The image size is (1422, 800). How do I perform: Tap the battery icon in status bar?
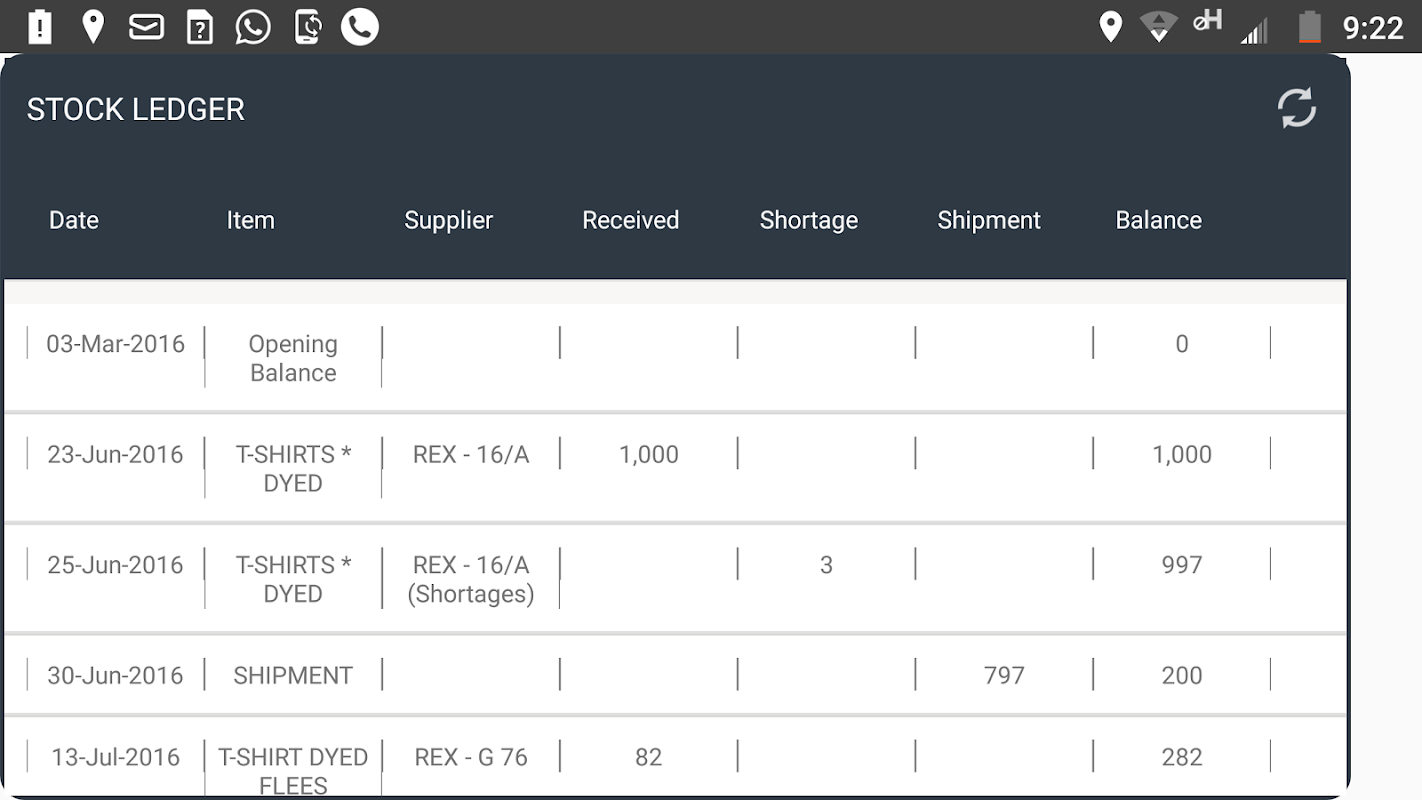[1309, 27]
